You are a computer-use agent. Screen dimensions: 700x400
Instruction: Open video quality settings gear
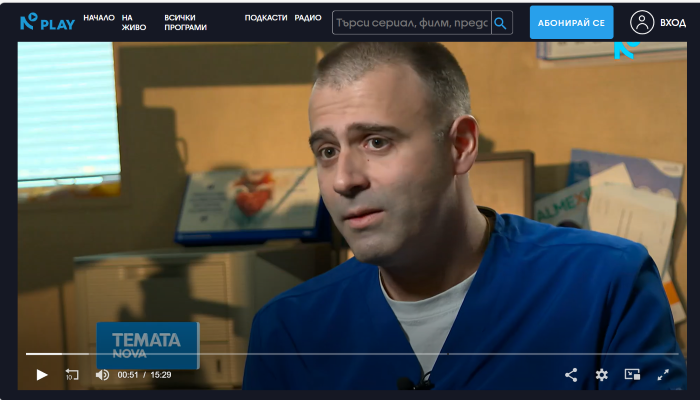601,375
